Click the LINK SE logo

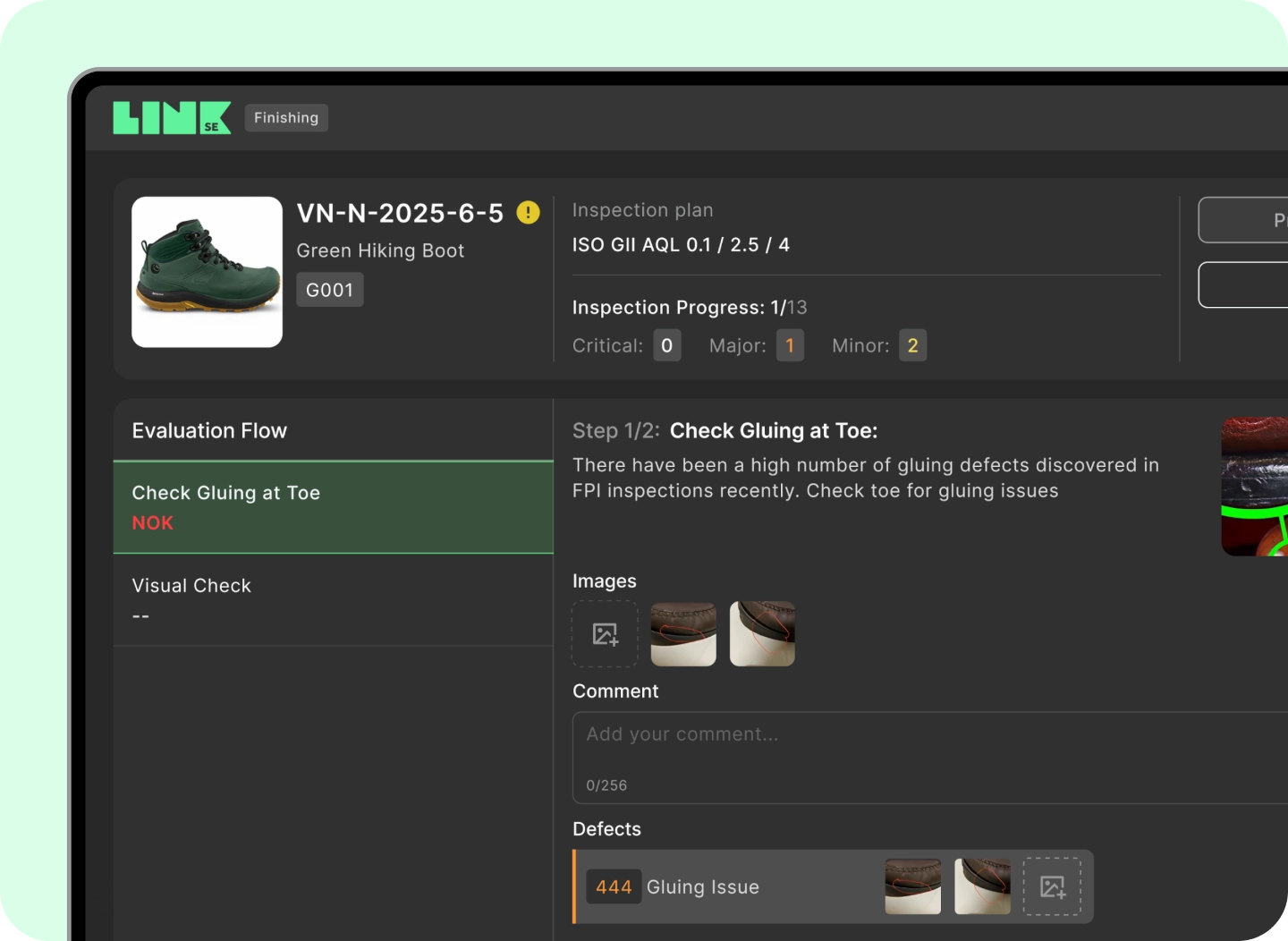point(172,118)
